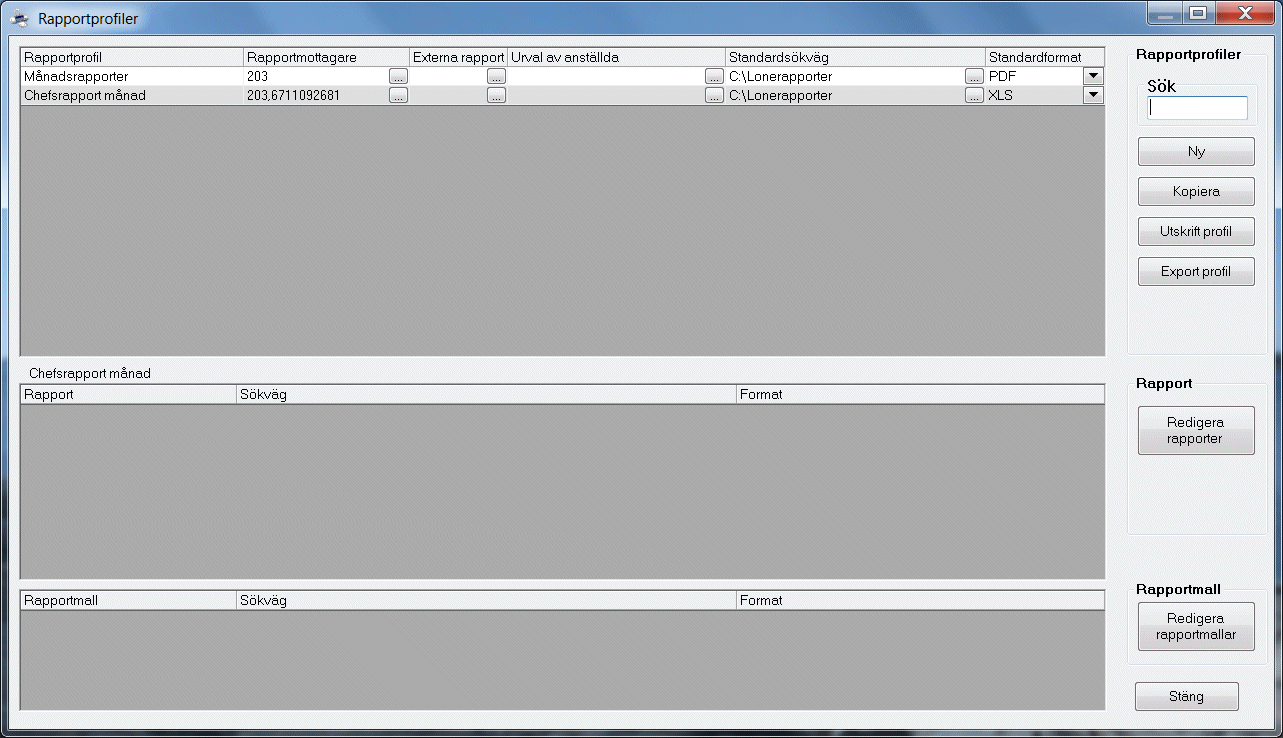Click the Rapportmall column header

click(x=129, y=601)
